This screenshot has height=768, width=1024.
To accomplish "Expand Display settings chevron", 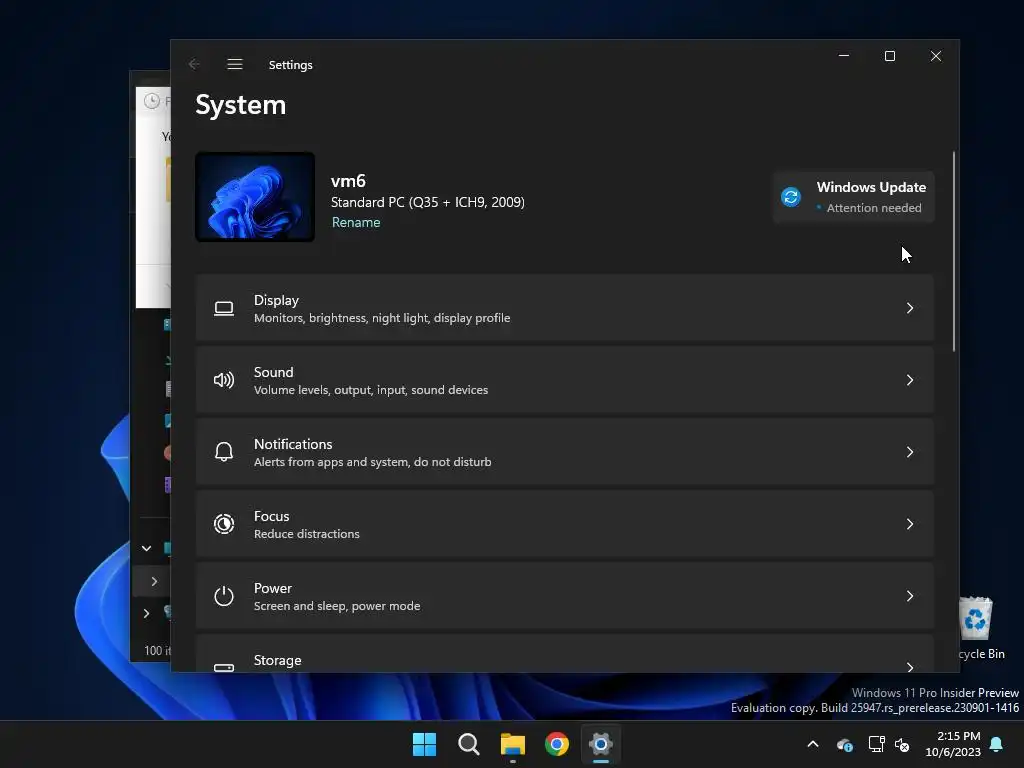I will tap(910, 308).
